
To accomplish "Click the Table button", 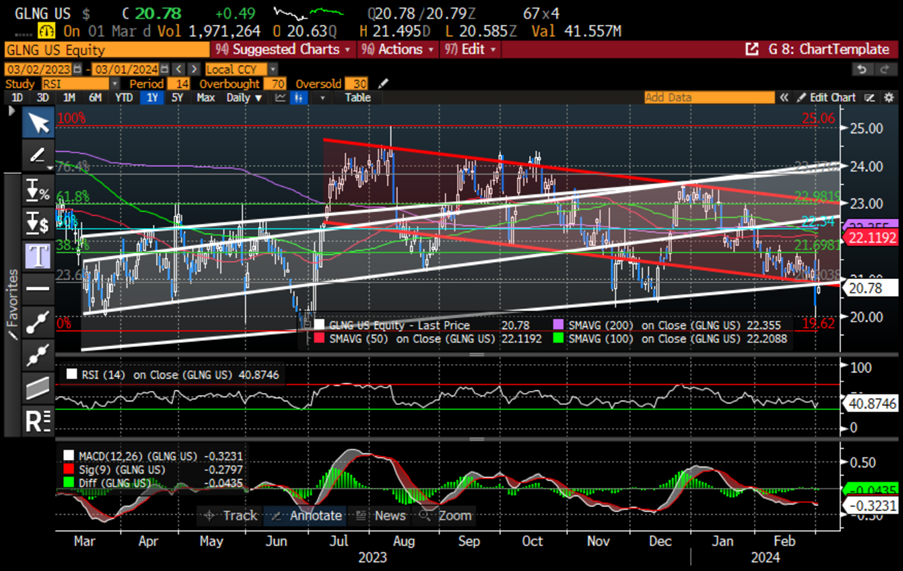I will click(358, 98).
